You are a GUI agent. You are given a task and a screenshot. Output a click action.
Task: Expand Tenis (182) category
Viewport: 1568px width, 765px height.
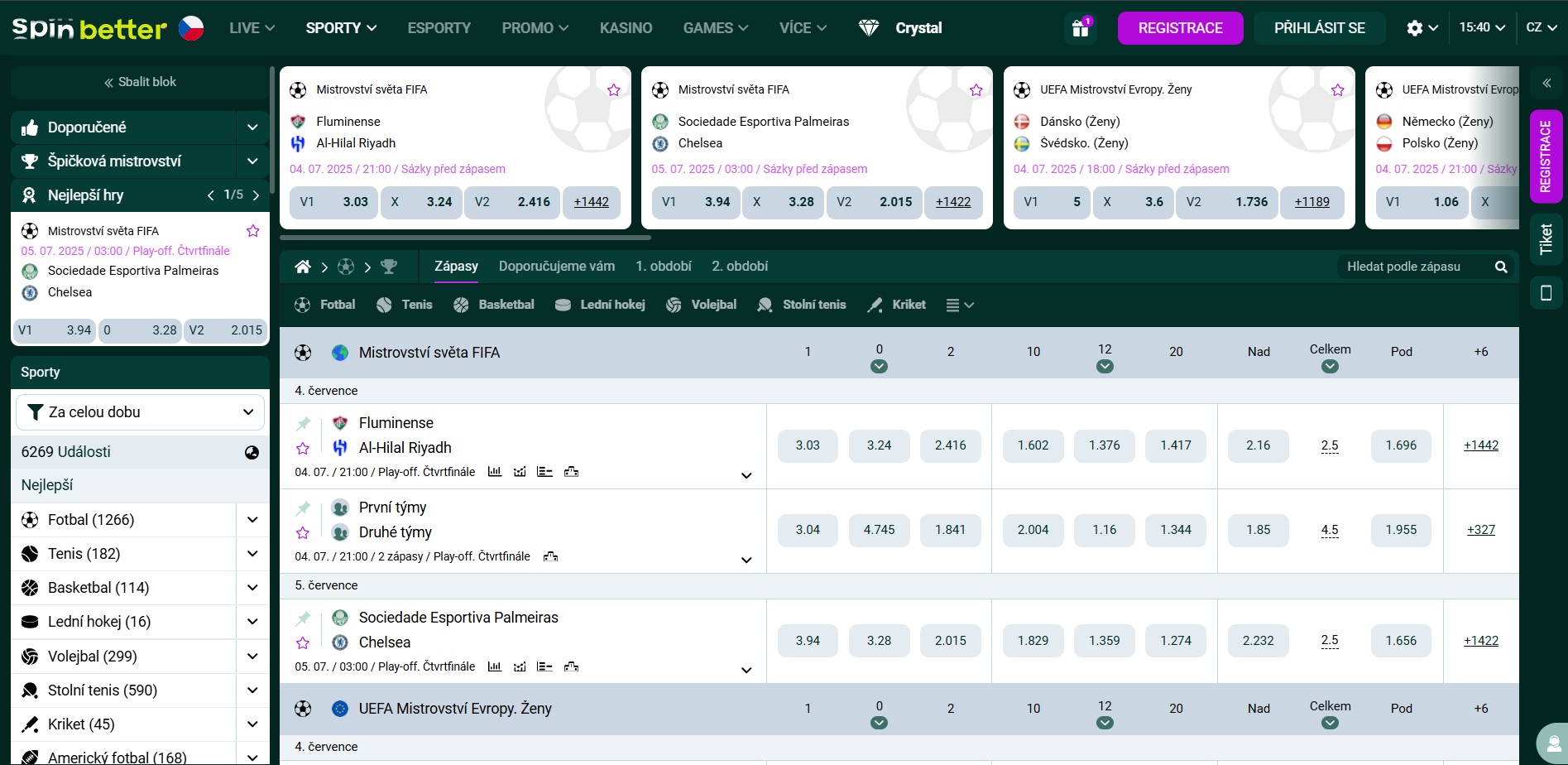click(252, 554)
